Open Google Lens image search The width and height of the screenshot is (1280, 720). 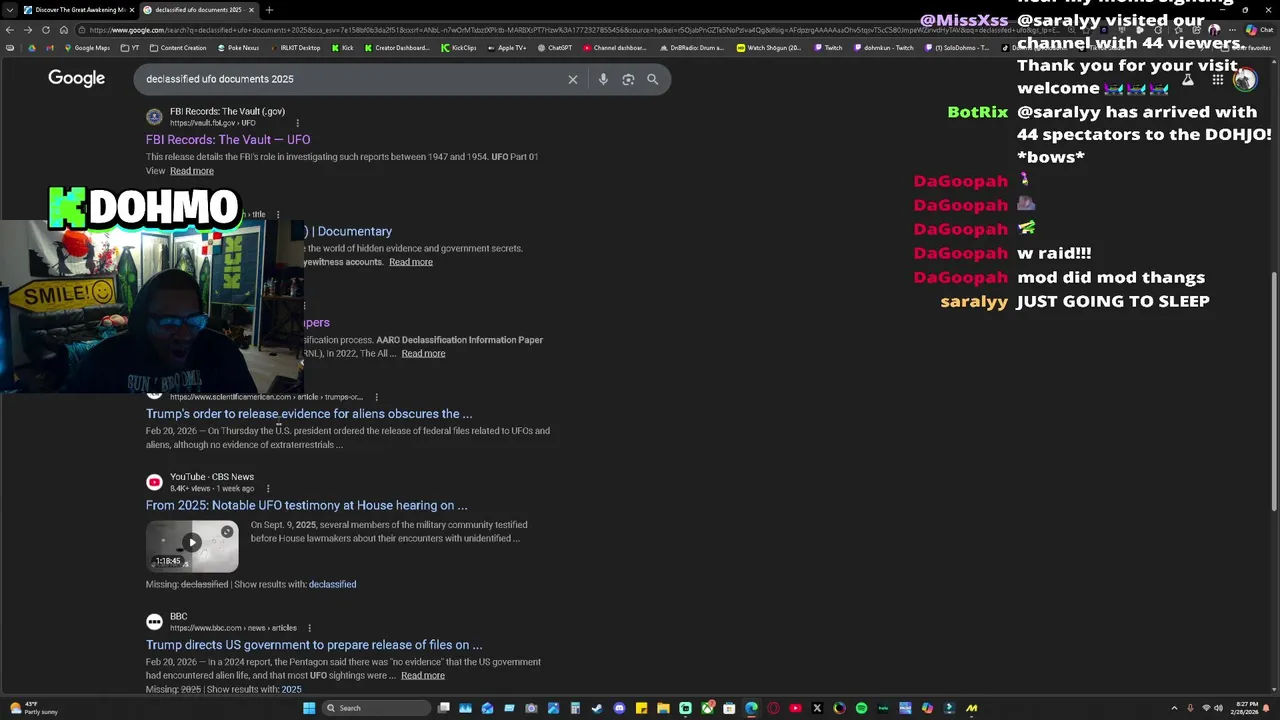[628, 79]
